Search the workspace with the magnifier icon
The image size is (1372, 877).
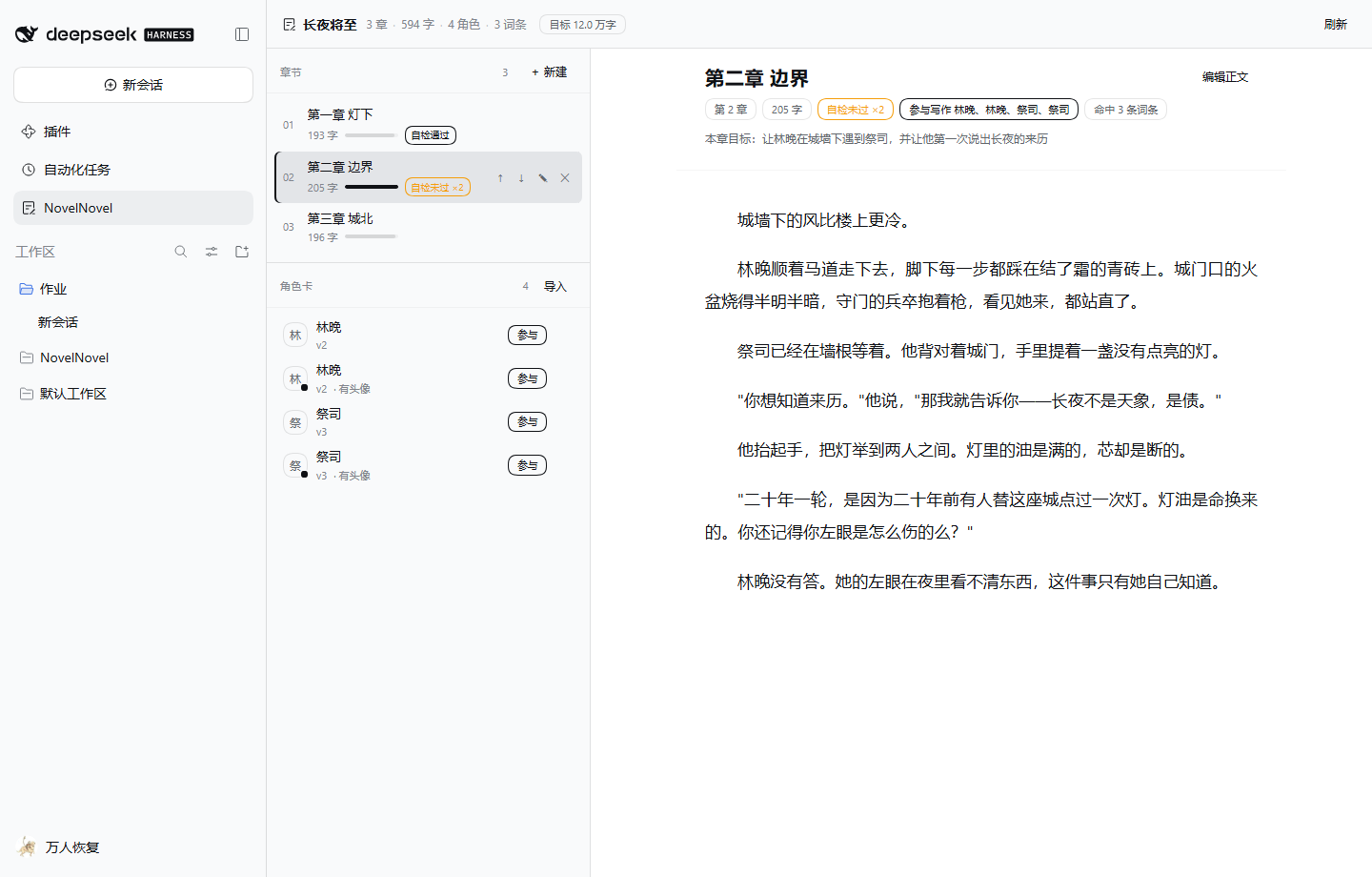click(181, 252)
